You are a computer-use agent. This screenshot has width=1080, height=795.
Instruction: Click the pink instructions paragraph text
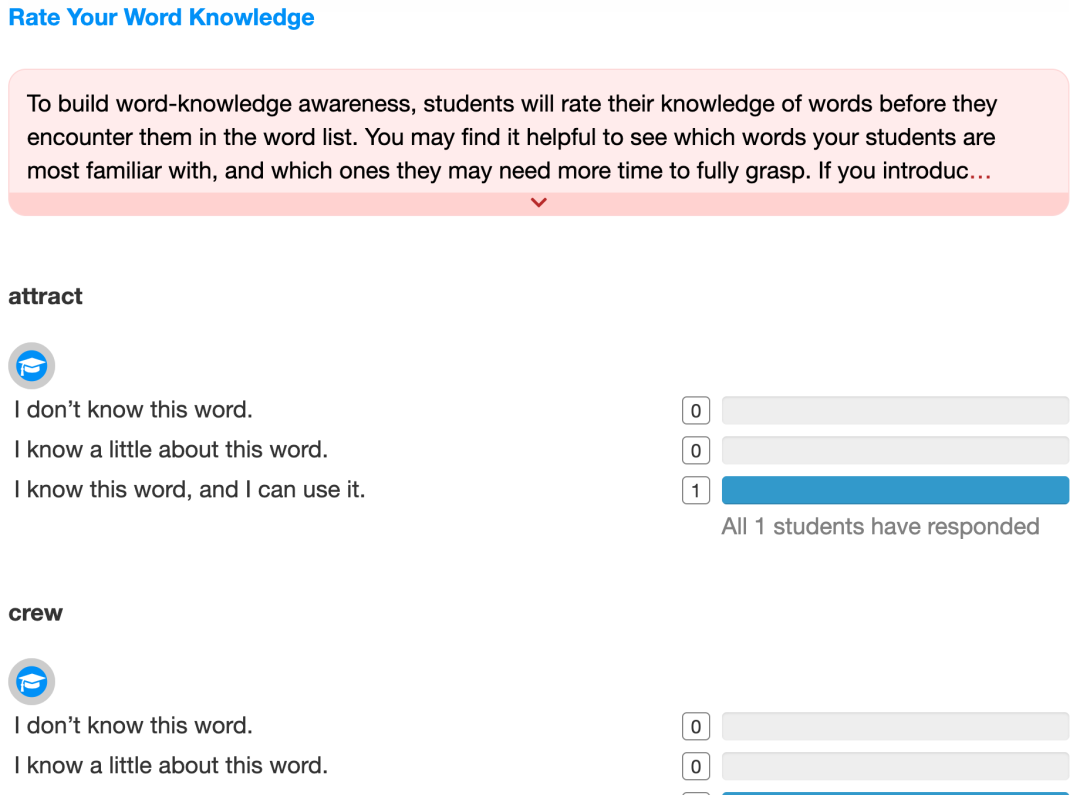pos(512,137)
